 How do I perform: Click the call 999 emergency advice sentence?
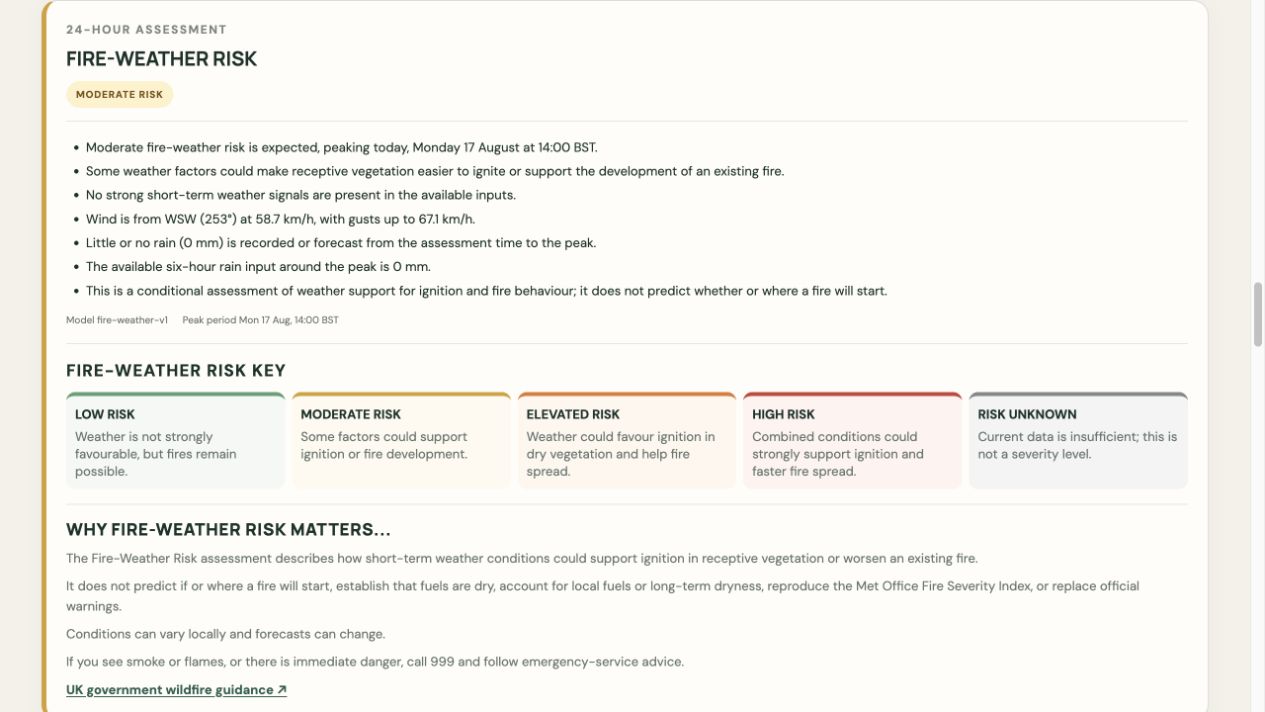375,662
